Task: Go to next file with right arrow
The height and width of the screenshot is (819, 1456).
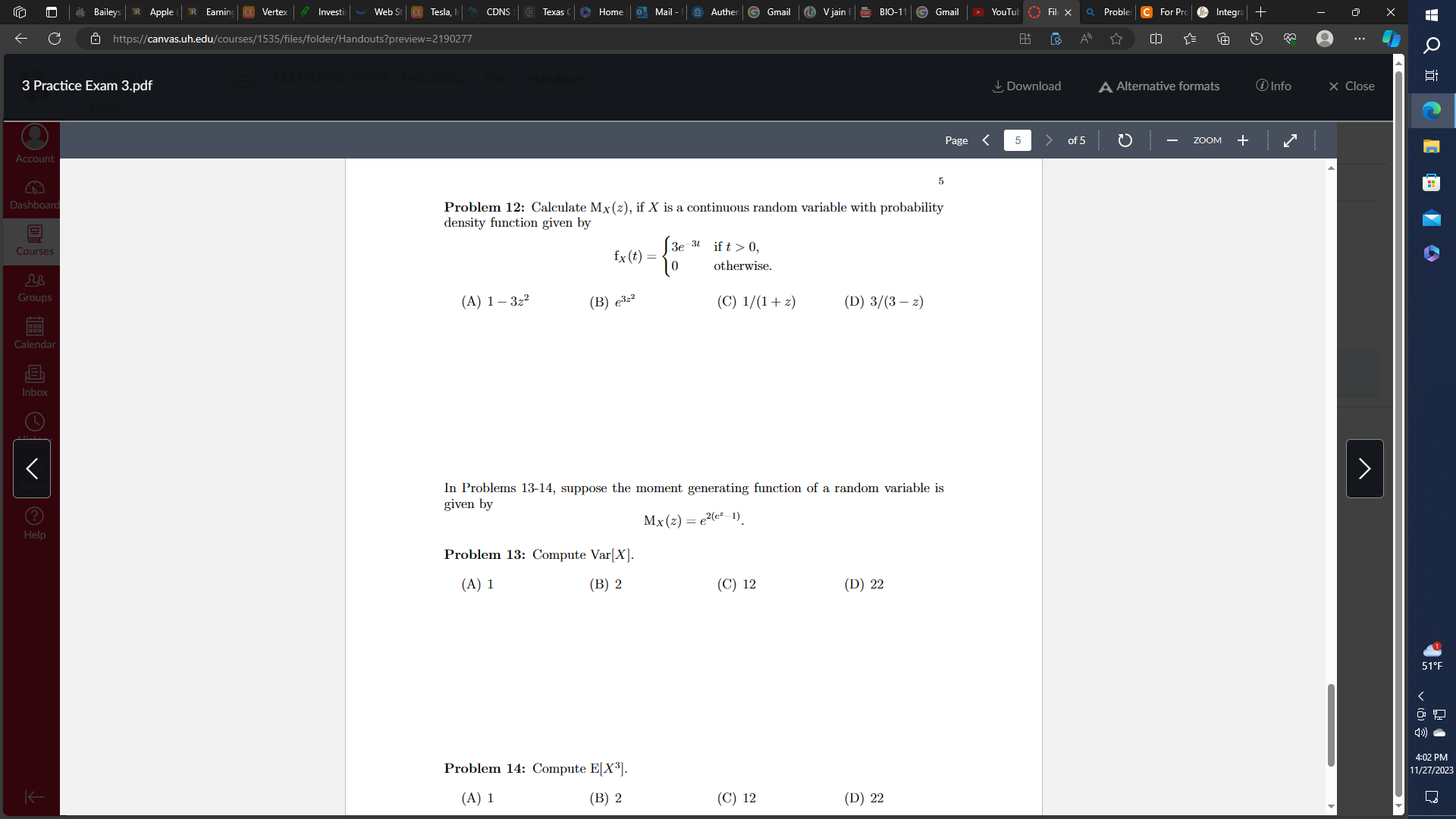Action: 1364,469
